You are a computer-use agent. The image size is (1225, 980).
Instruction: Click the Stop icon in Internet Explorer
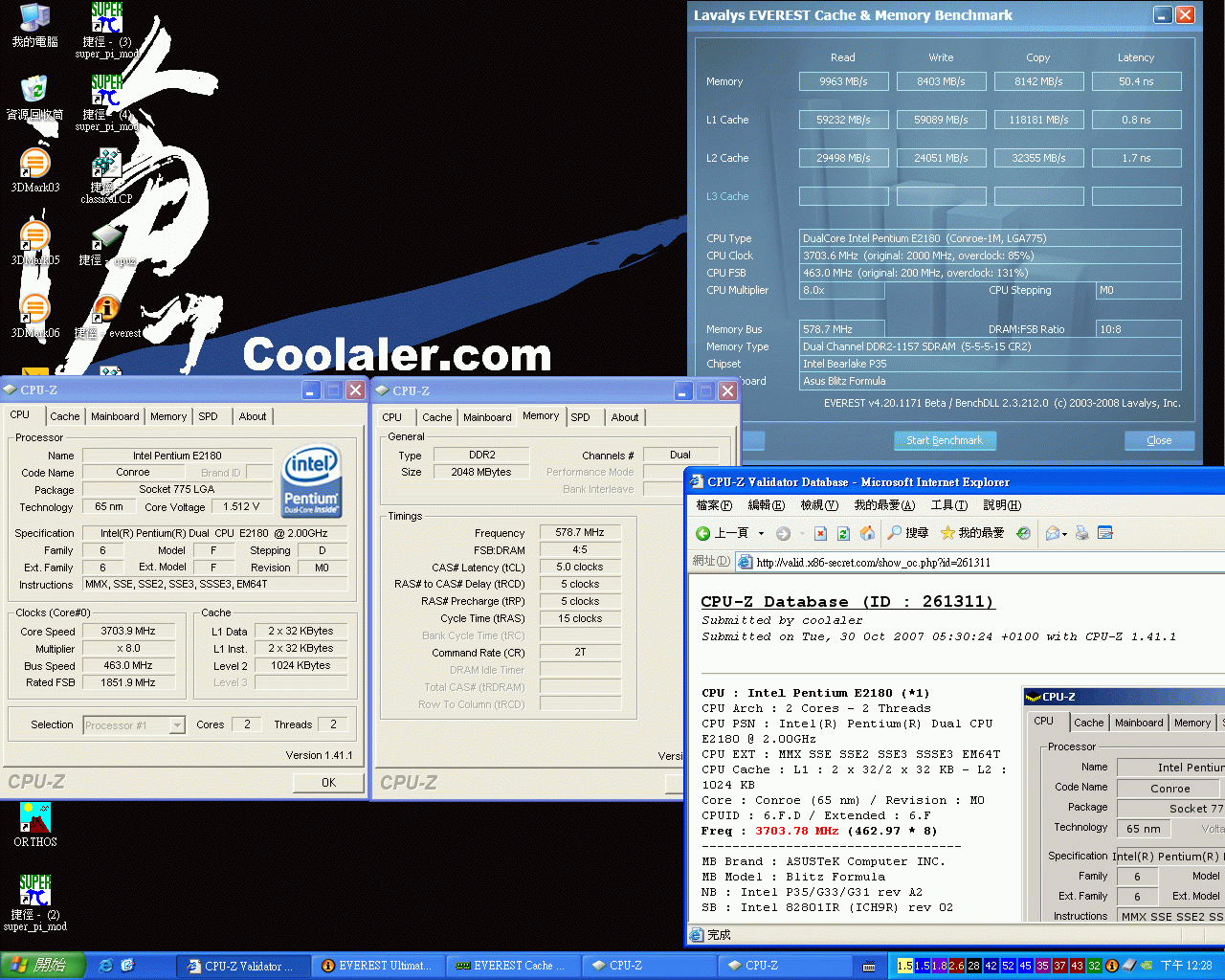[x=820, y=533]
